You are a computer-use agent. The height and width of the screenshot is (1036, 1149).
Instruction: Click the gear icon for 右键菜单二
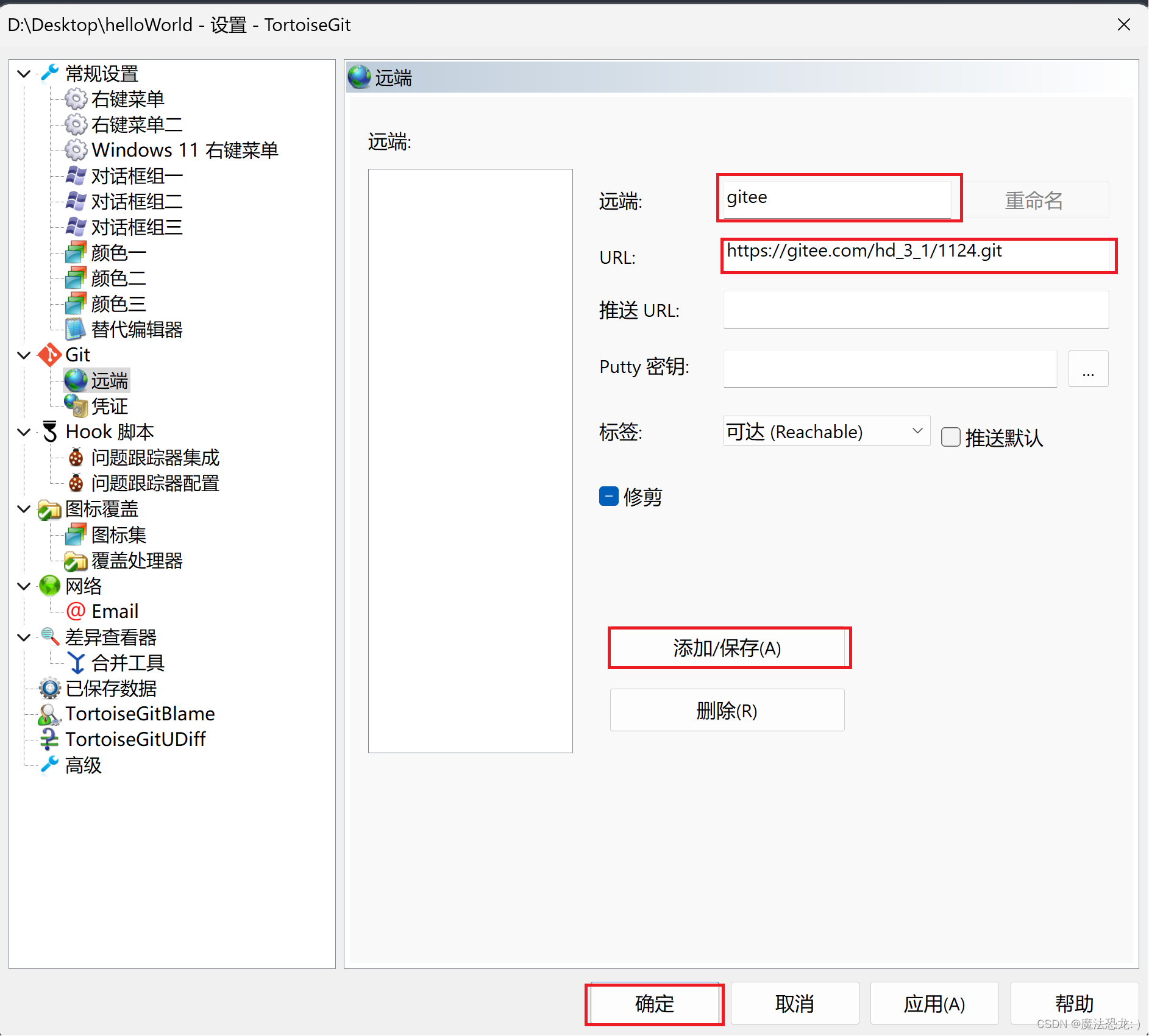[76, 124]
